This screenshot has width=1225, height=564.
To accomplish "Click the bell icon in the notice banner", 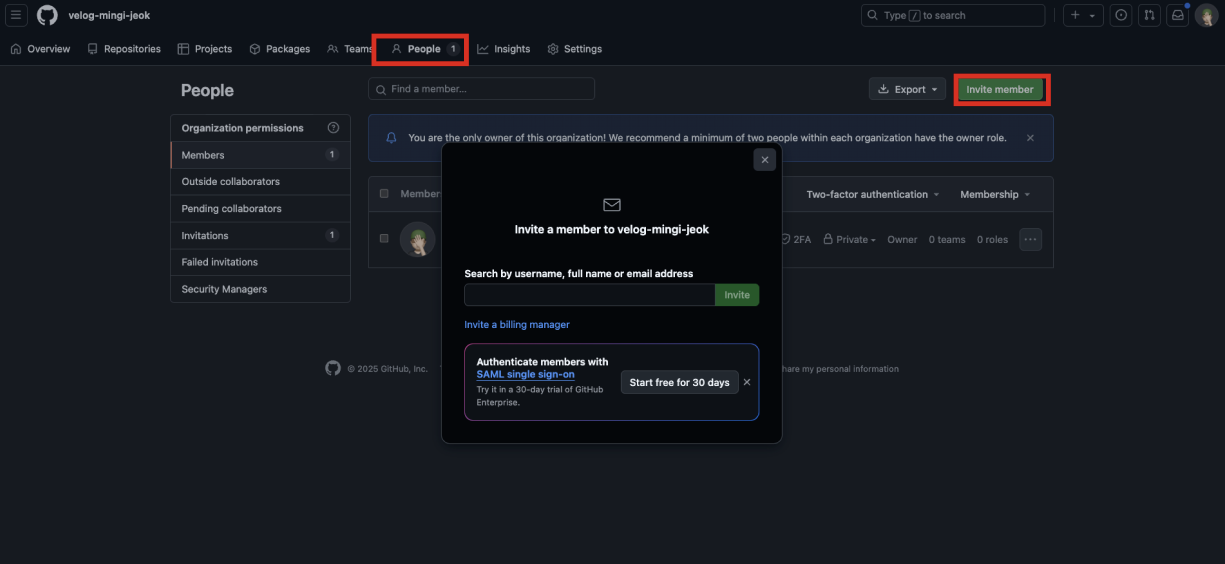I will point(391,138).
